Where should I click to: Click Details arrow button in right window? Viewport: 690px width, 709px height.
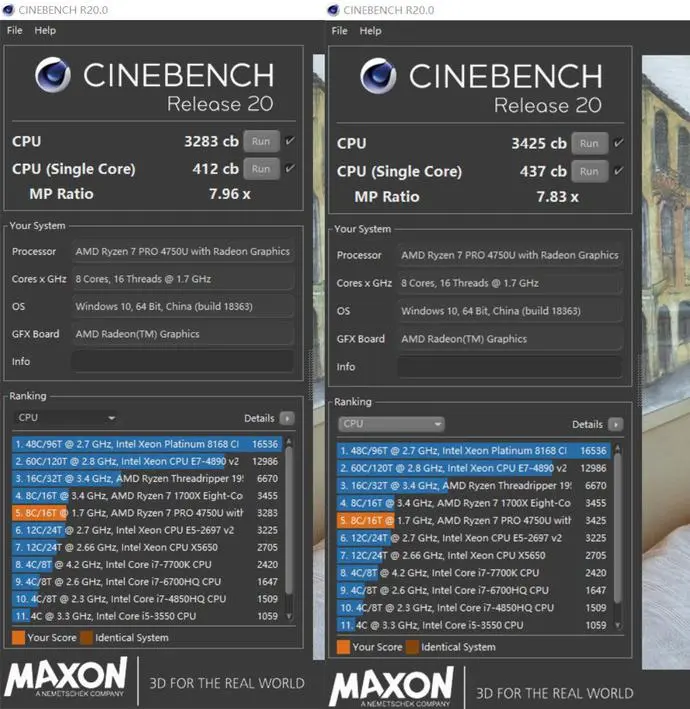coord(615,425)
